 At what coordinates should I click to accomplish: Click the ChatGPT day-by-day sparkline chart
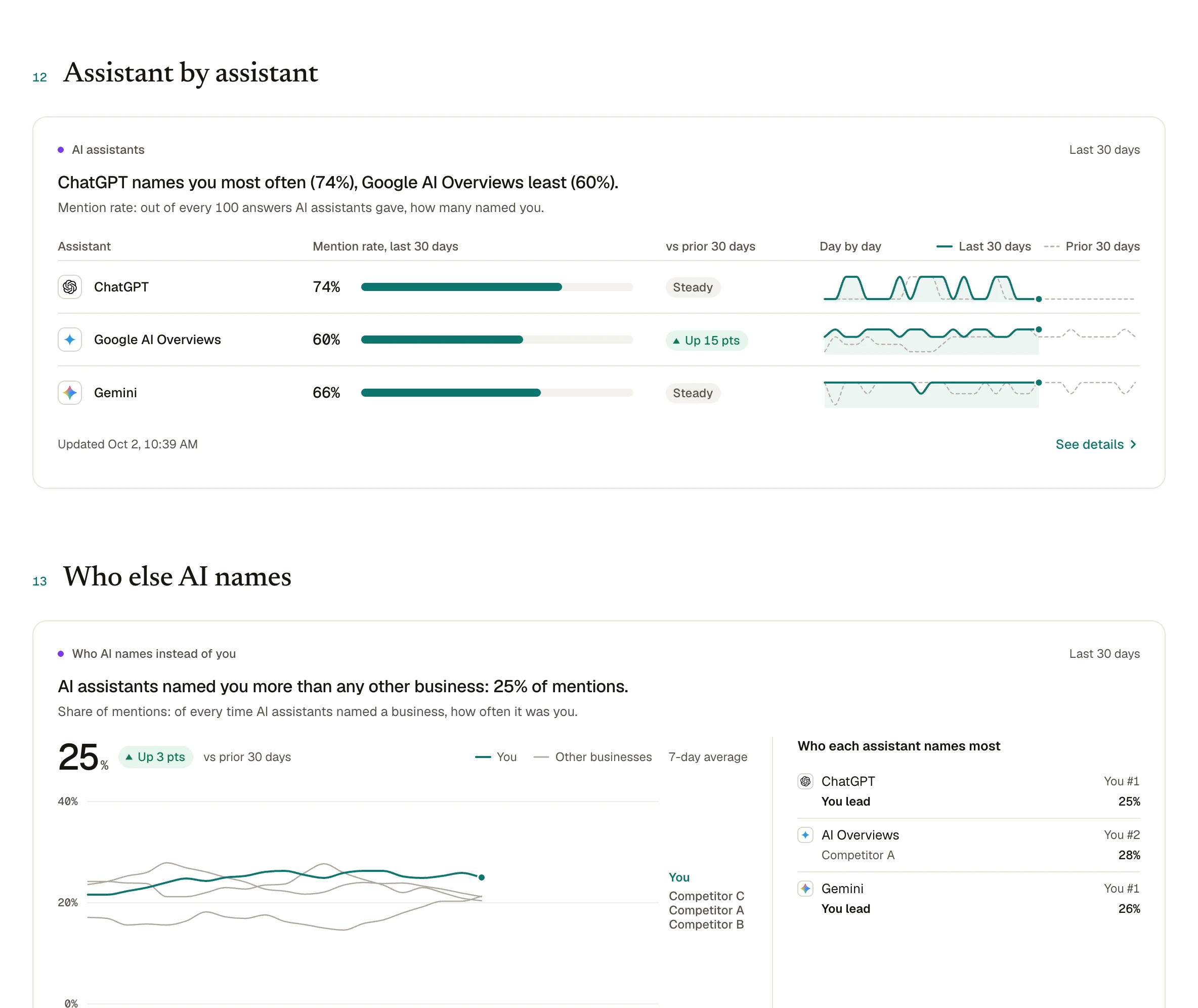(979, 287)
